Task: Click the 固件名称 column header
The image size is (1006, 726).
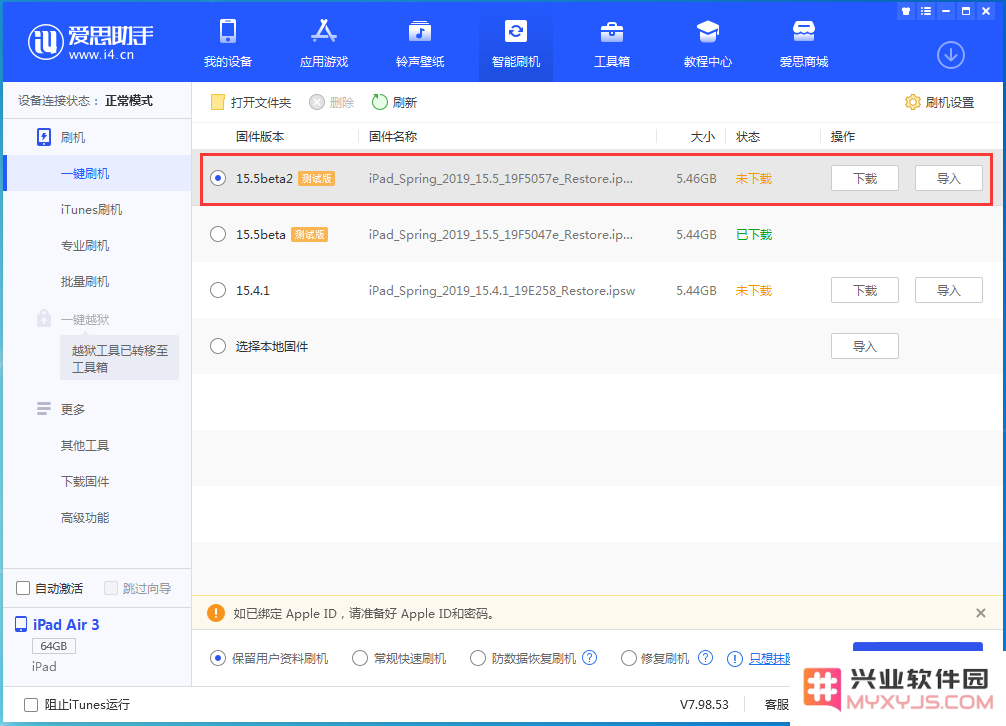Action: [x=393, y=136]
